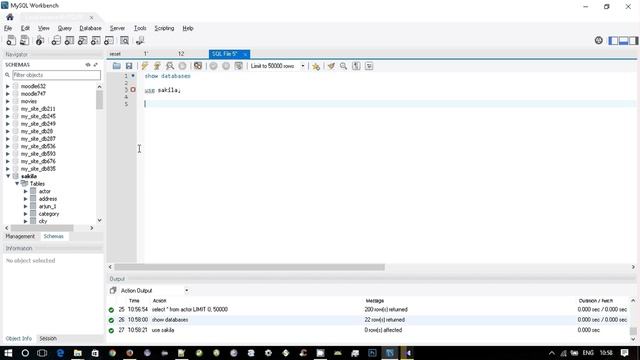Click the create new table icon
Screen dimensions: 640x360
[69, 40]
